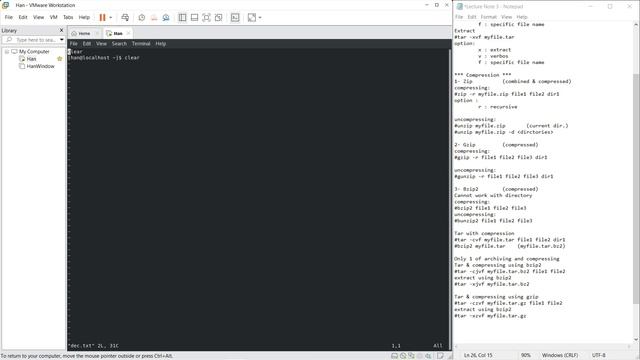Open the Terminal menu in guest
The image size is (640, 360).
(x=141, y=44)
